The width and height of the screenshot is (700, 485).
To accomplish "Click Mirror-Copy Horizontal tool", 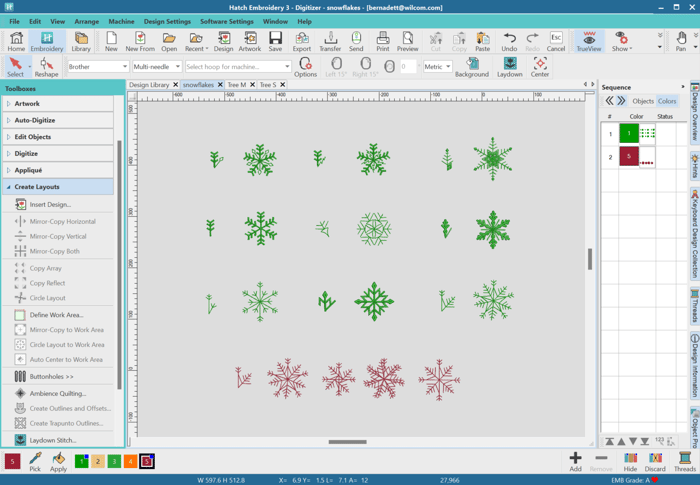I will [x=63, y=221].
